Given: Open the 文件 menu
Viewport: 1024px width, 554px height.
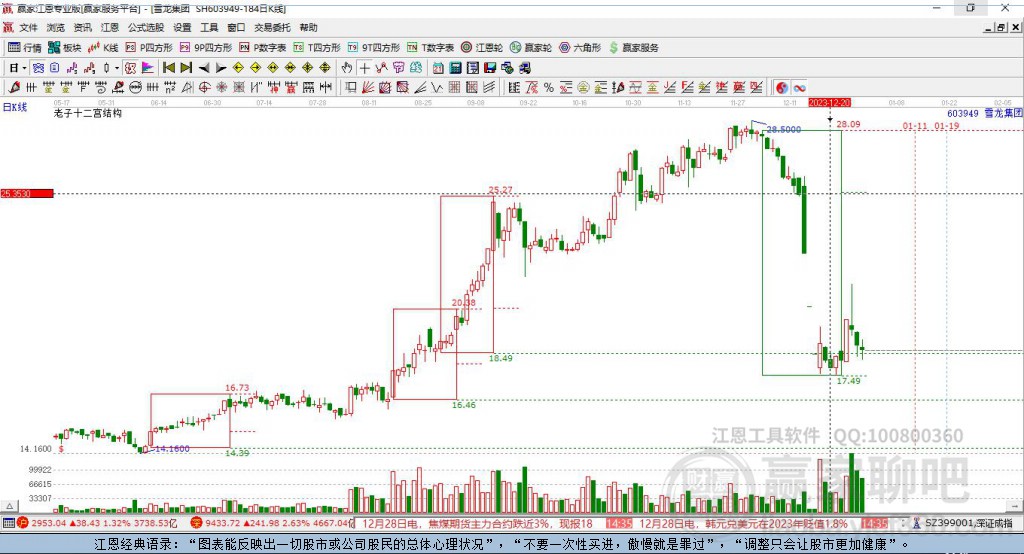Looking at the screenshot, I should click(28, 27).
